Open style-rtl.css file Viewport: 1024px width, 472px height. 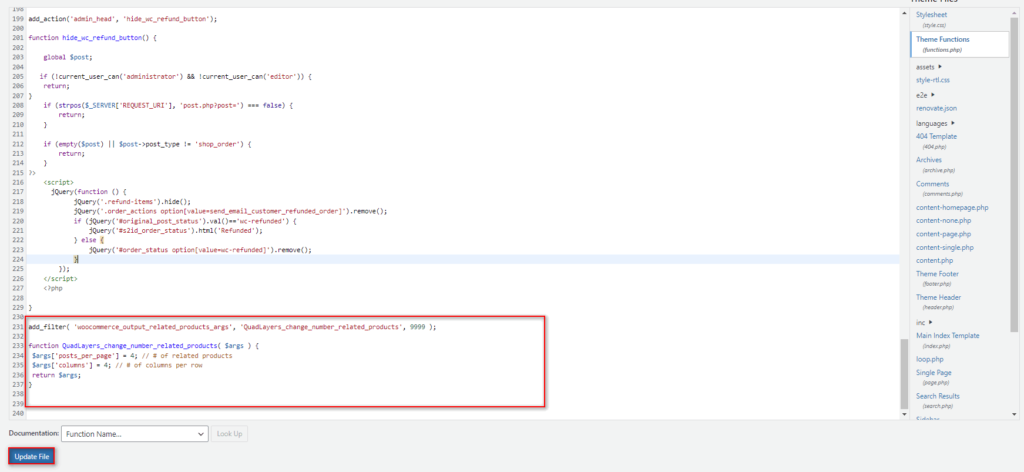pyautogui.click(x=933, y=80)
